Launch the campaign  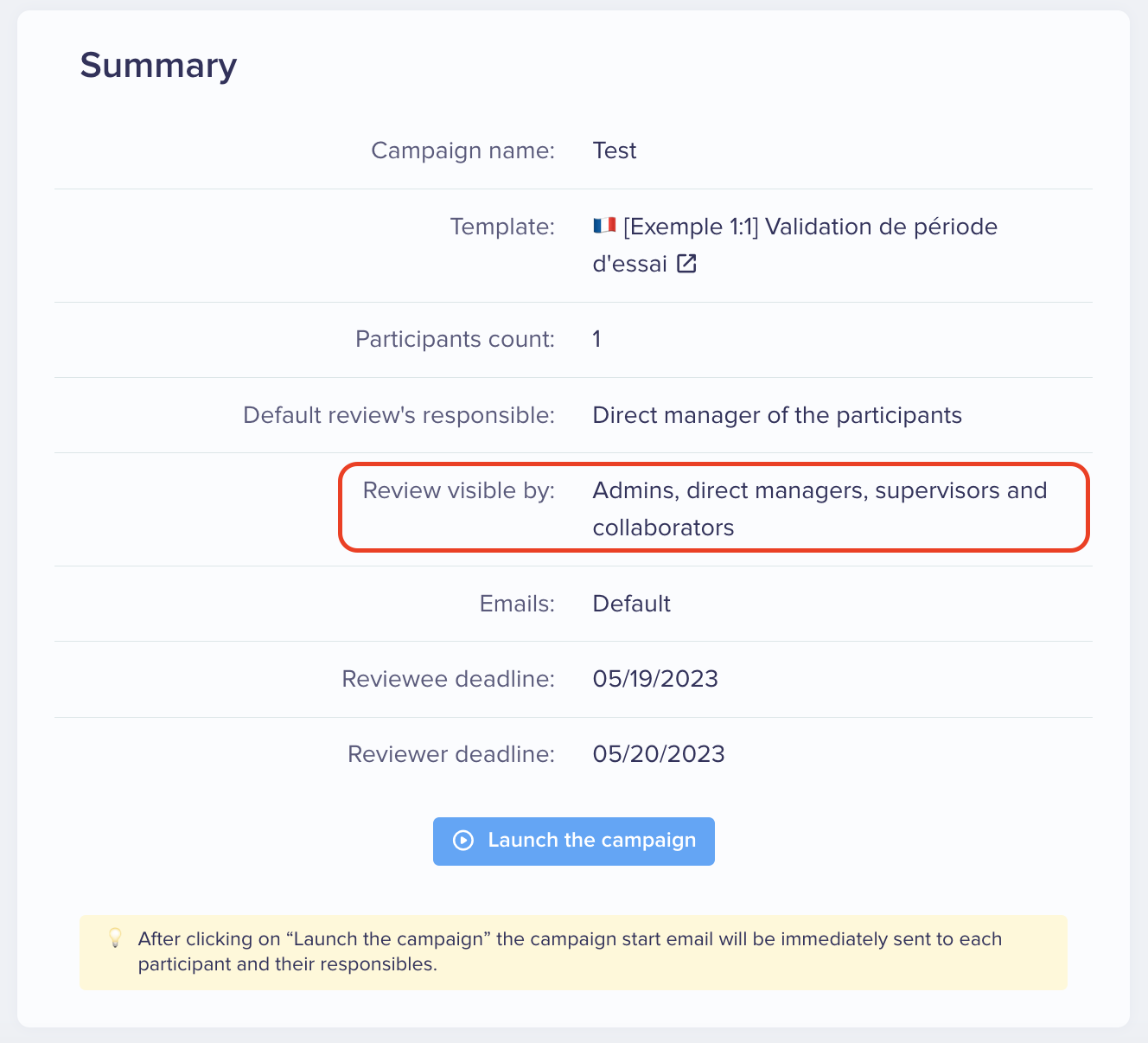click(574, 841)
